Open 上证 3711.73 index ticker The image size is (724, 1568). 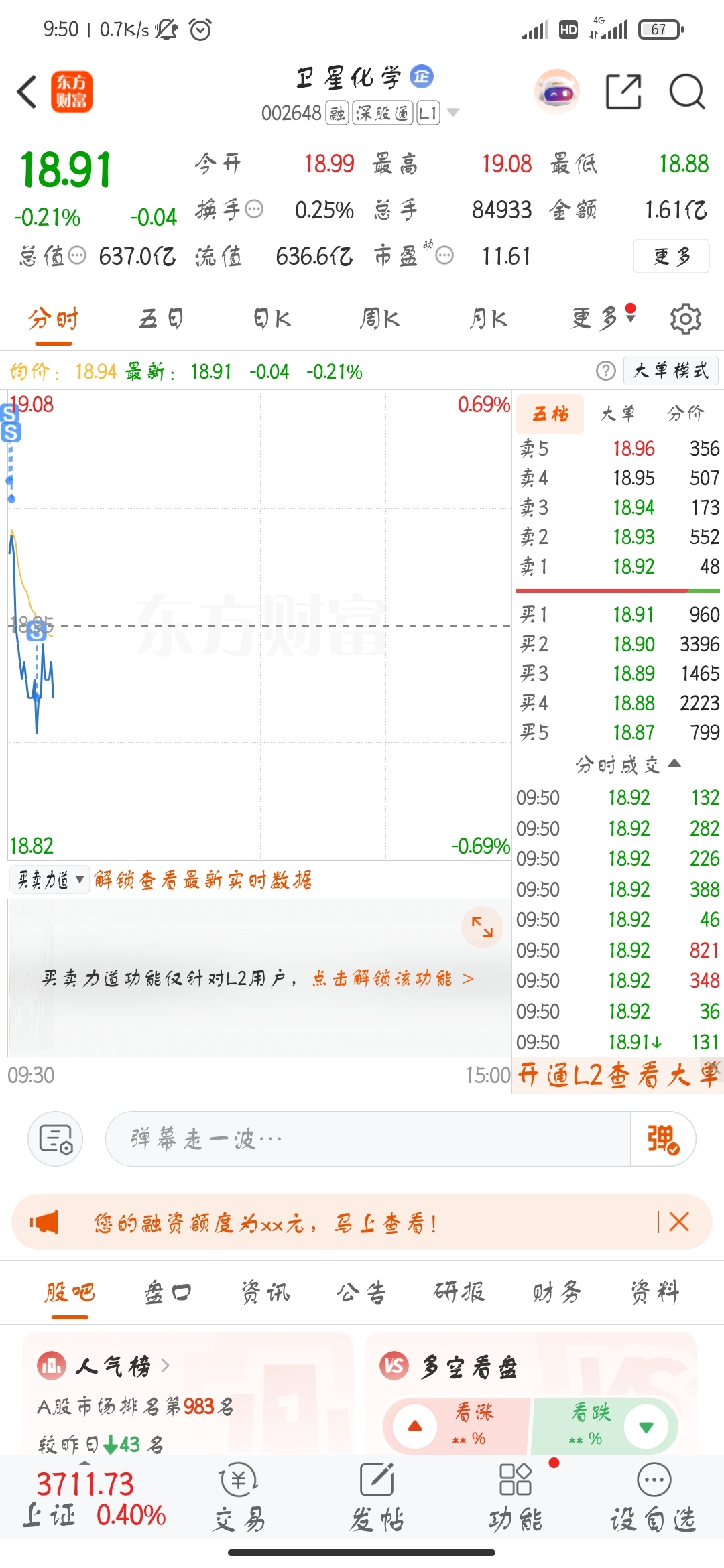(95, 1500)
